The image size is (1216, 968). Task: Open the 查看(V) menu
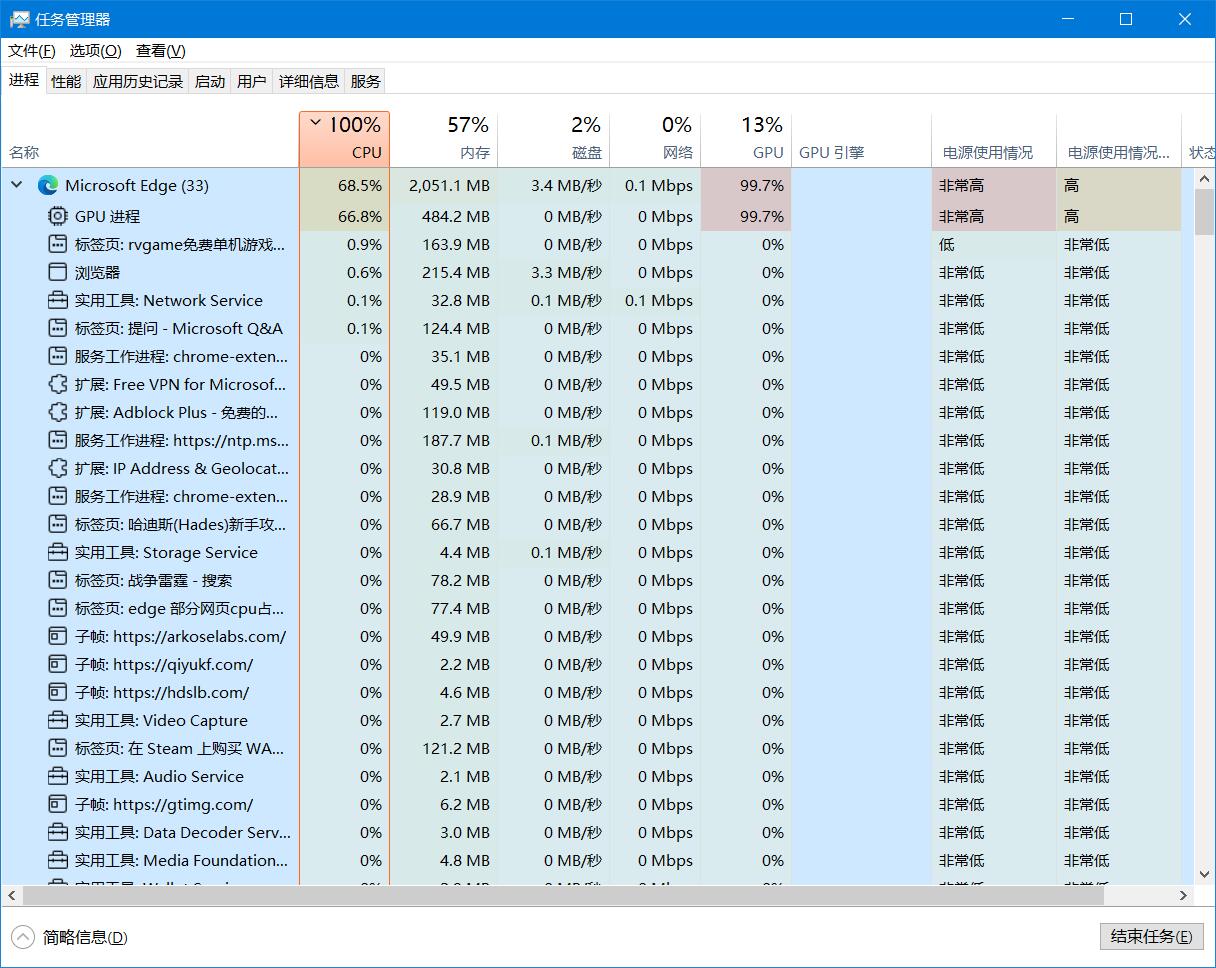(161, 51)
